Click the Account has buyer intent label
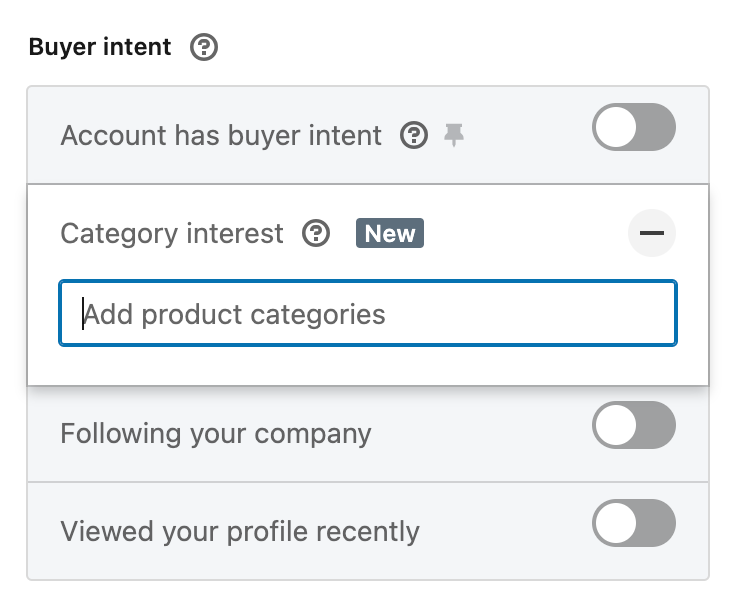Image resolution: width=737 pixels, height=613 pixels. (221, 136)
